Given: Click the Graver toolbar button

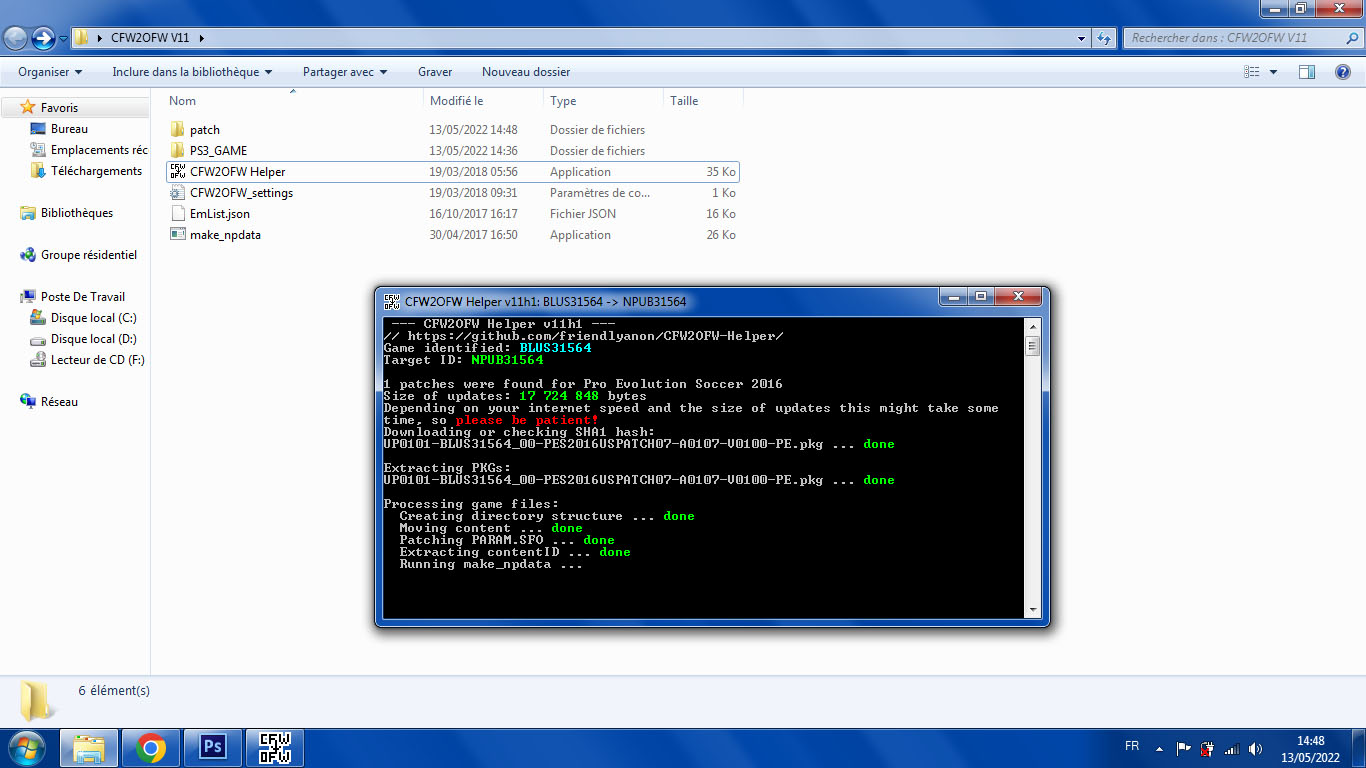Looking at the screenshot, I should [435, 72].
